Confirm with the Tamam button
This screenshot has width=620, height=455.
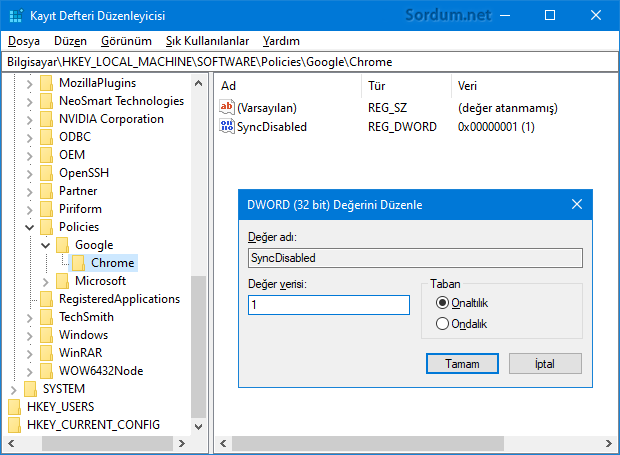(462, 363)
